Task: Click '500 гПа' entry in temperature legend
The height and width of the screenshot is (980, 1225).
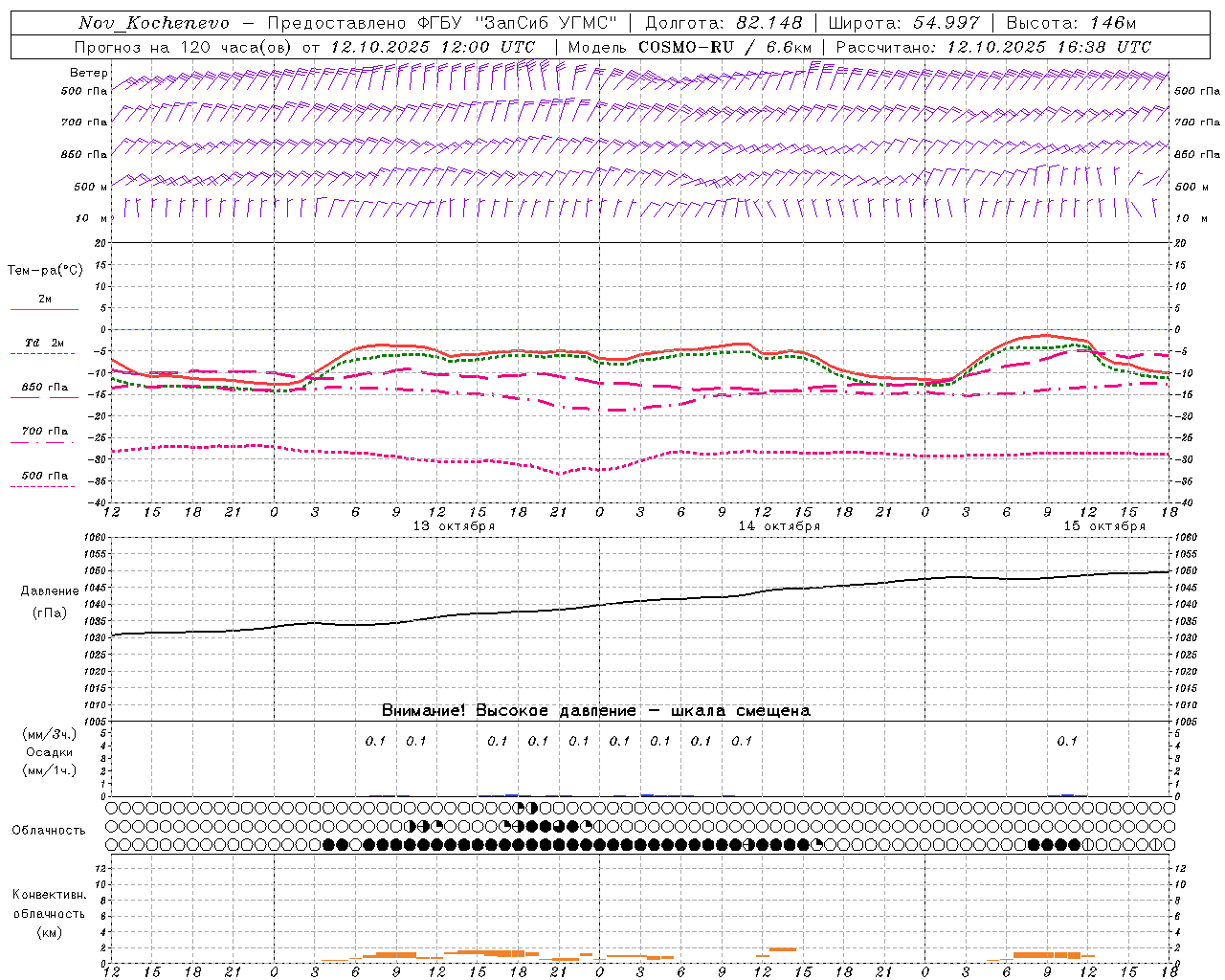Action: click(x=45, y=475)
